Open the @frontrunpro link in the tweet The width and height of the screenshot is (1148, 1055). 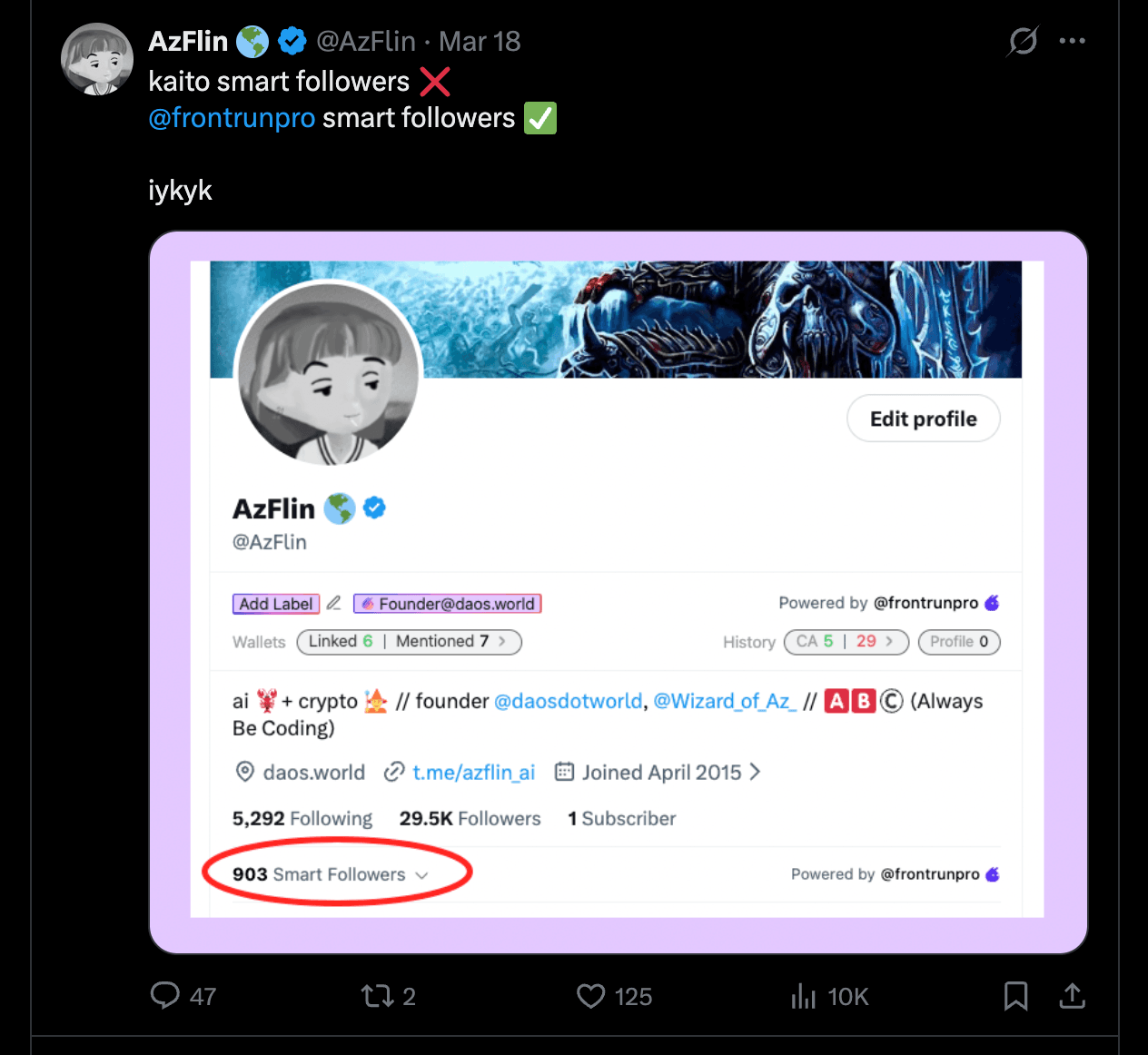[x=232, y=118]
